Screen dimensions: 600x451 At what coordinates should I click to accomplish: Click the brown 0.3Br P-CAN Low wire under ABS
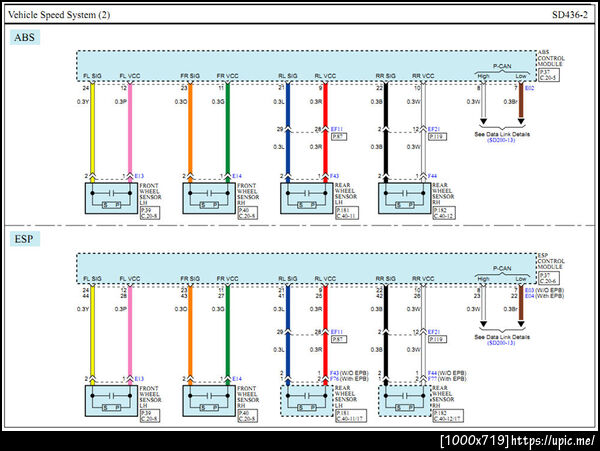click(x=521, y=101)
